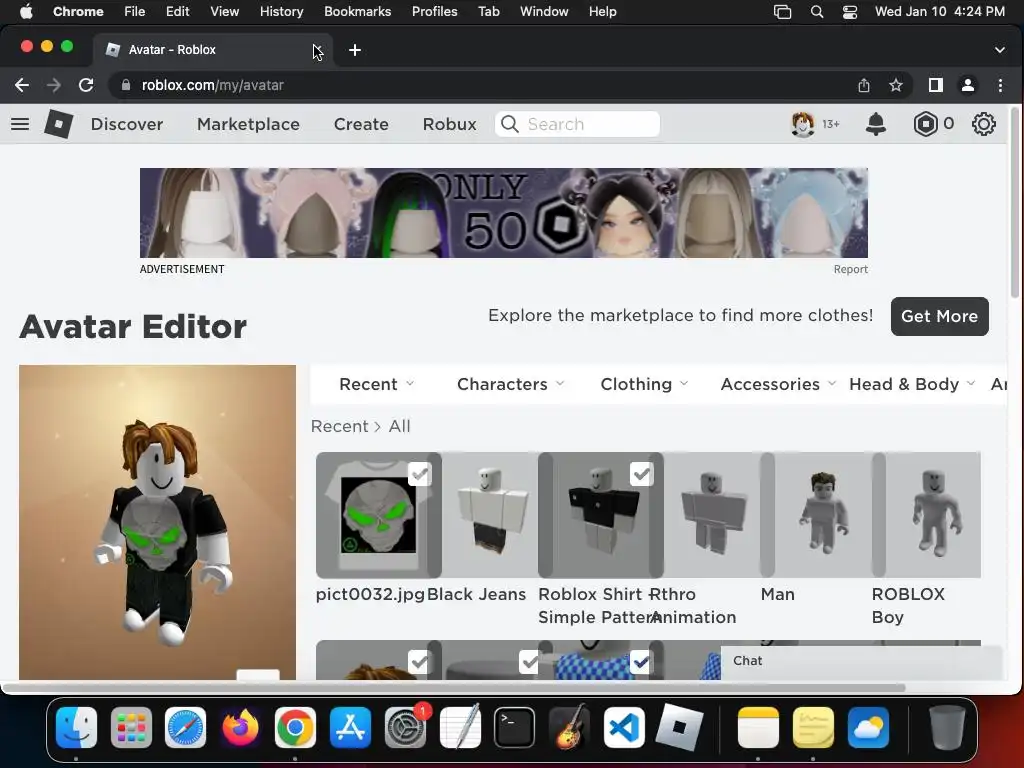The height and width of the screenshot is (768, 1024).
Task: Click the All breadcrumb link
Action: point(400,426)
